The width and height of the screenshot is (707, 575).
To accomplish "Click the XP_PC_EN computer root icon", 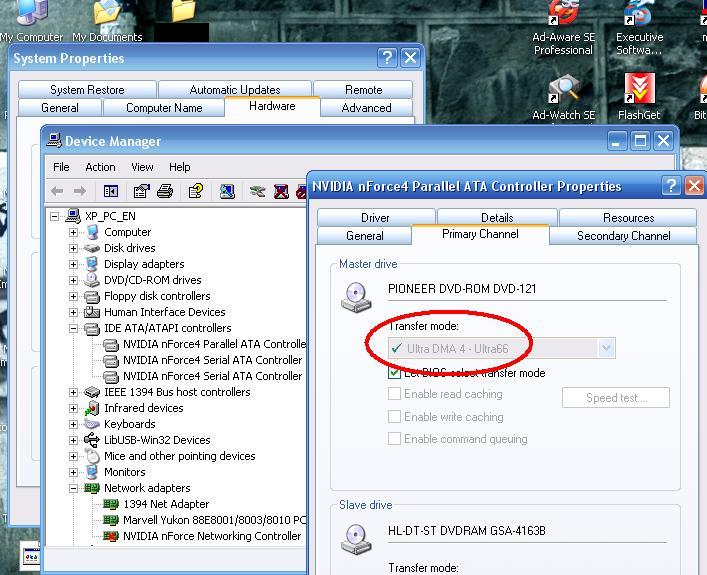I will point(73,216).
